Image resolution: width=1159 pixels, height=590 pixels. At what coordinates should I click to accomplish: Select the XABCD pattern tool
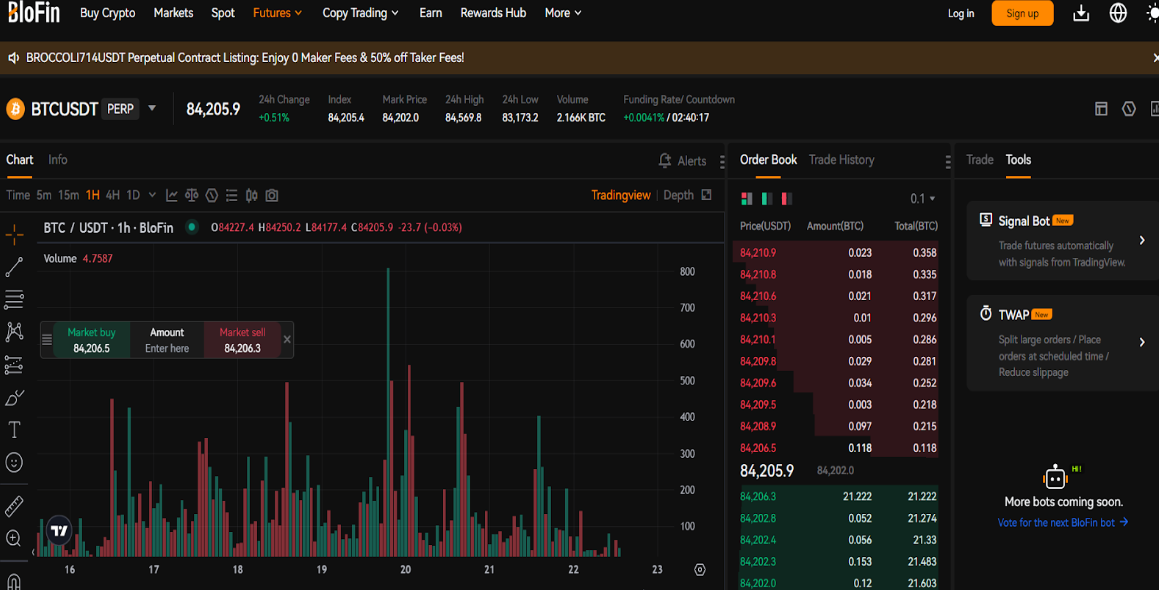coord(14,331)
